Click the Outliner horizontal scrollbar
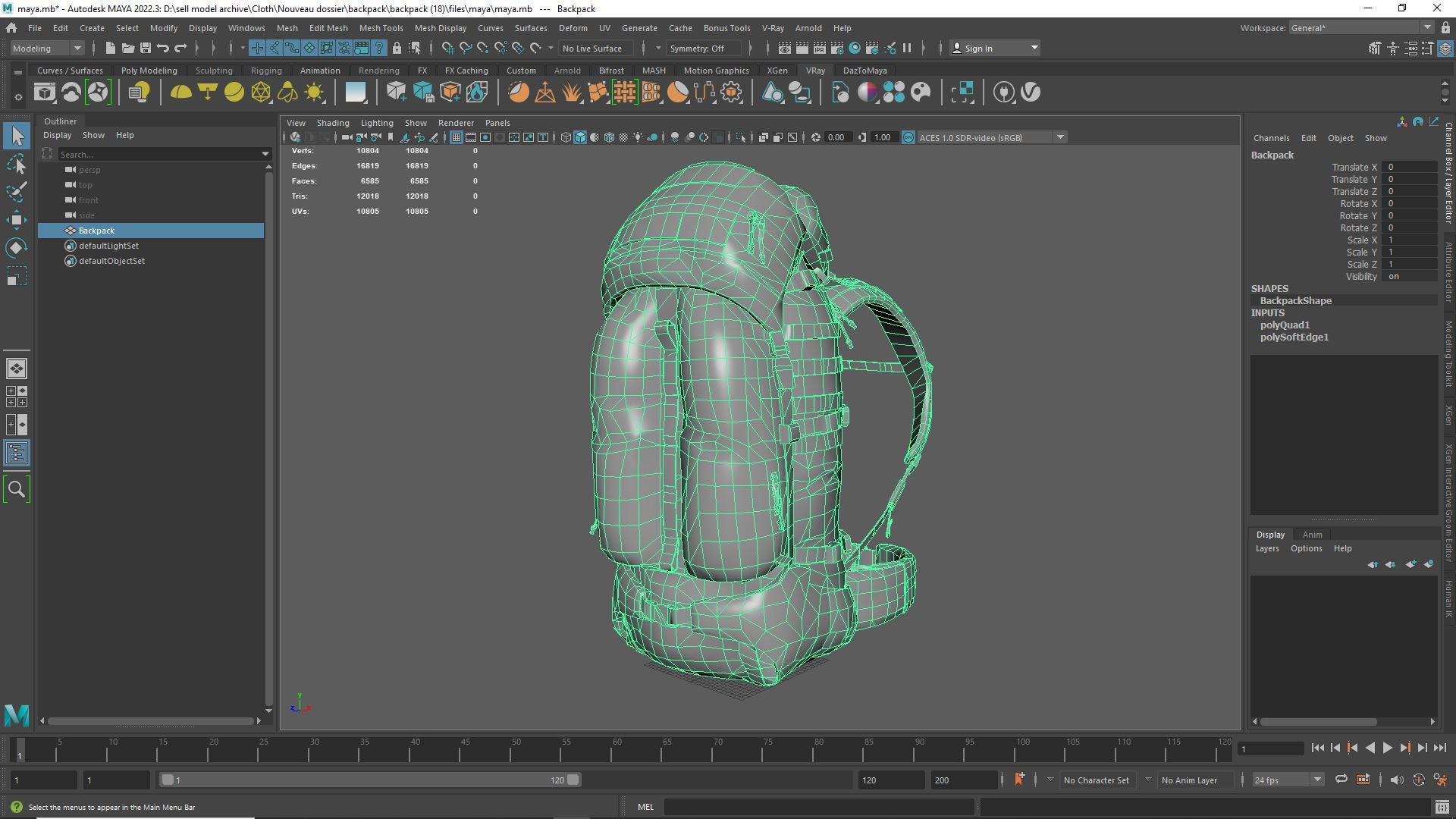Viewport: 1456px width, 819px height. point(150,720)
